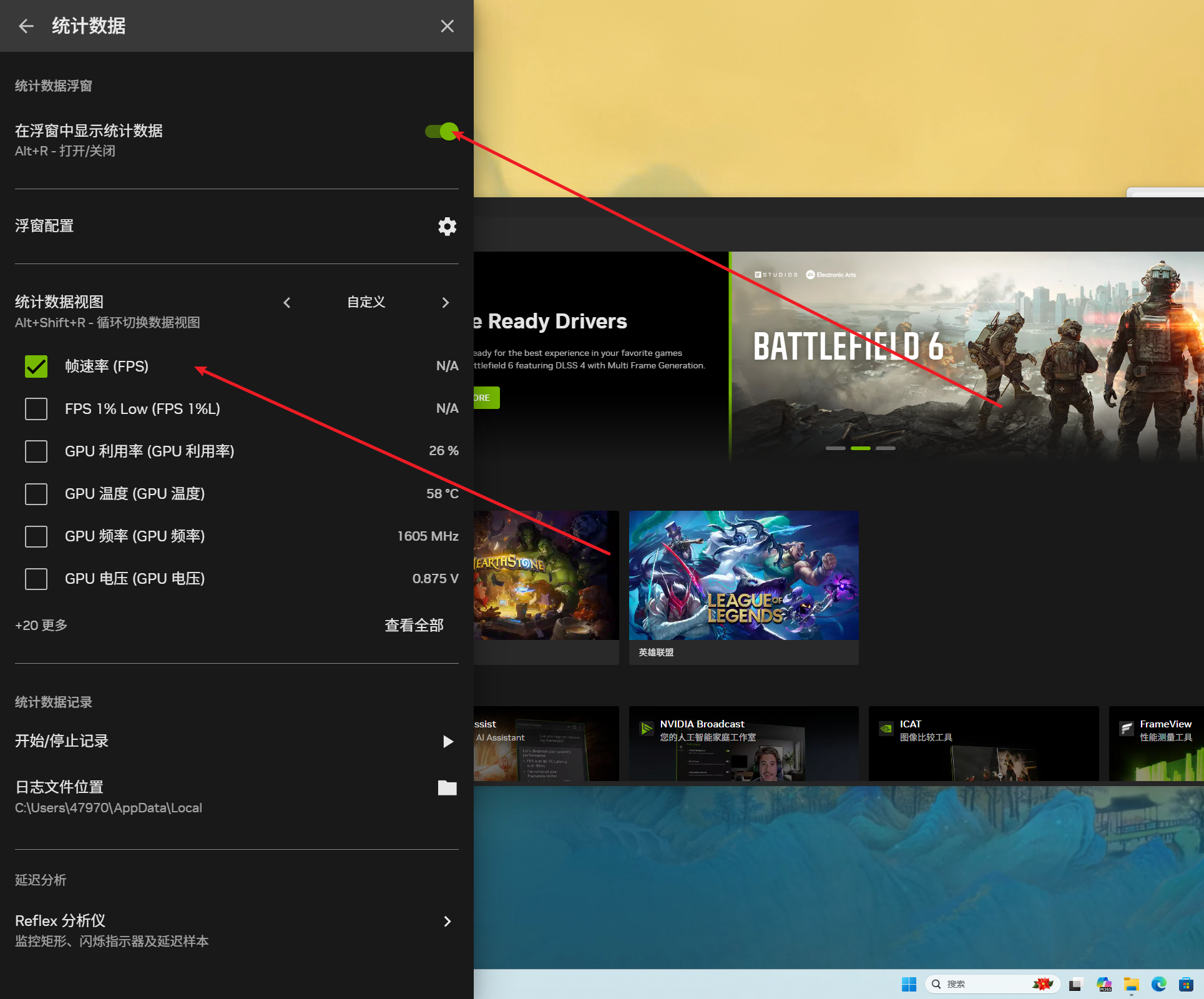Open File Explorer from the taskbar
The image size is (1204, 999).
point(1131,985)
